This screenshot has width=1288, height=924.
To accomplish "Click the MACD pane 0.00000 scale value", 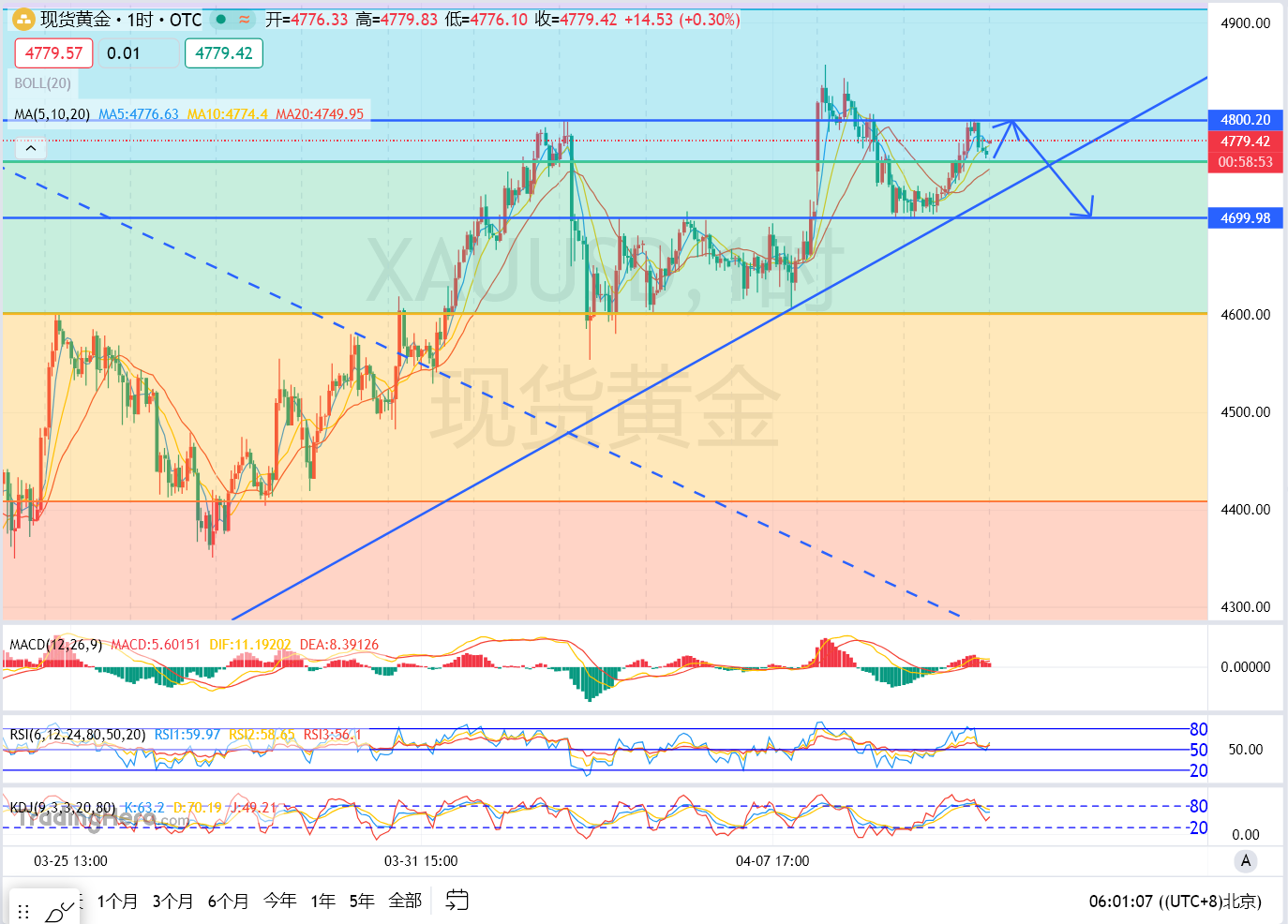I will (x=1246, y=667).
